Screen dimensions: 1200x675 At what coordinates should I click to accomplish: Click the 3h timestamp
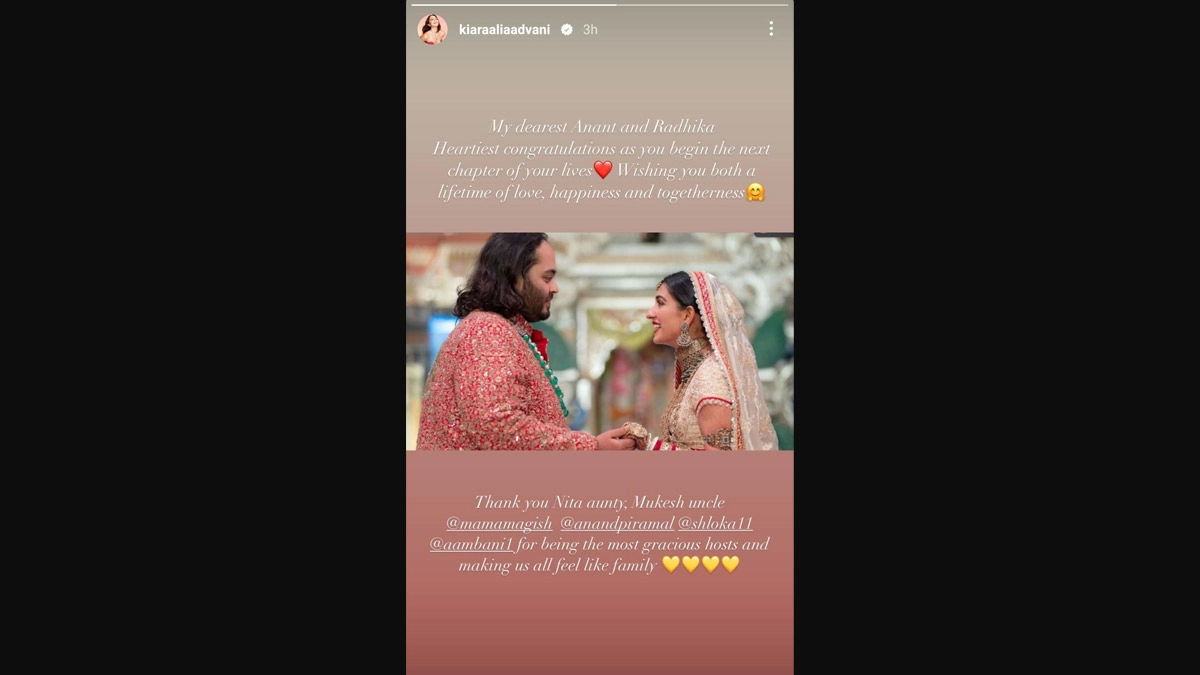click(x=590, y=30)
